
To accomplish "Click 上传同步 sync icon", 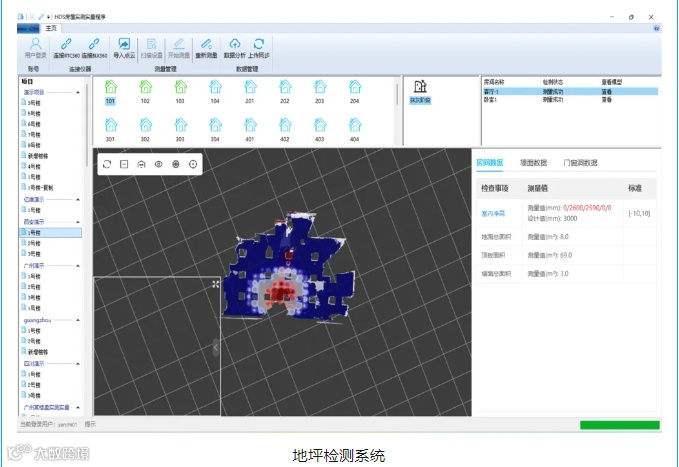I will 259,43.
